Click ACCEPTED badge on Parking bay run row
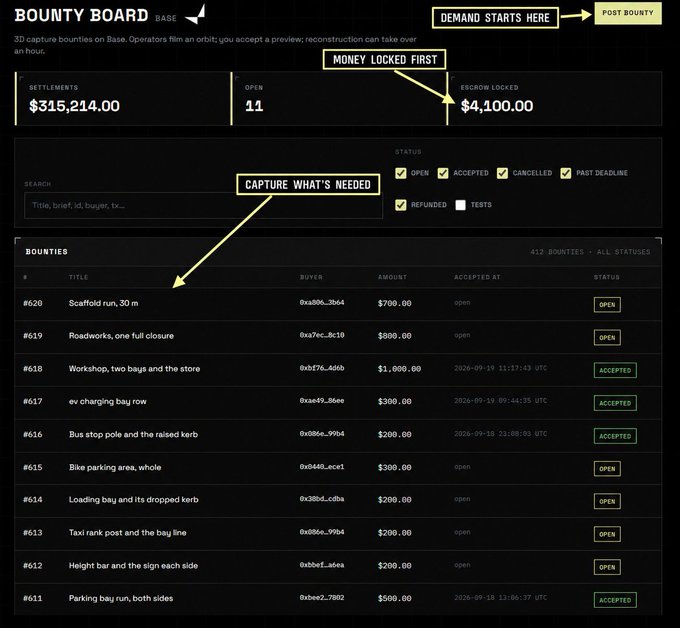Viewport: 680px width, 628px height. click(615, 600)
